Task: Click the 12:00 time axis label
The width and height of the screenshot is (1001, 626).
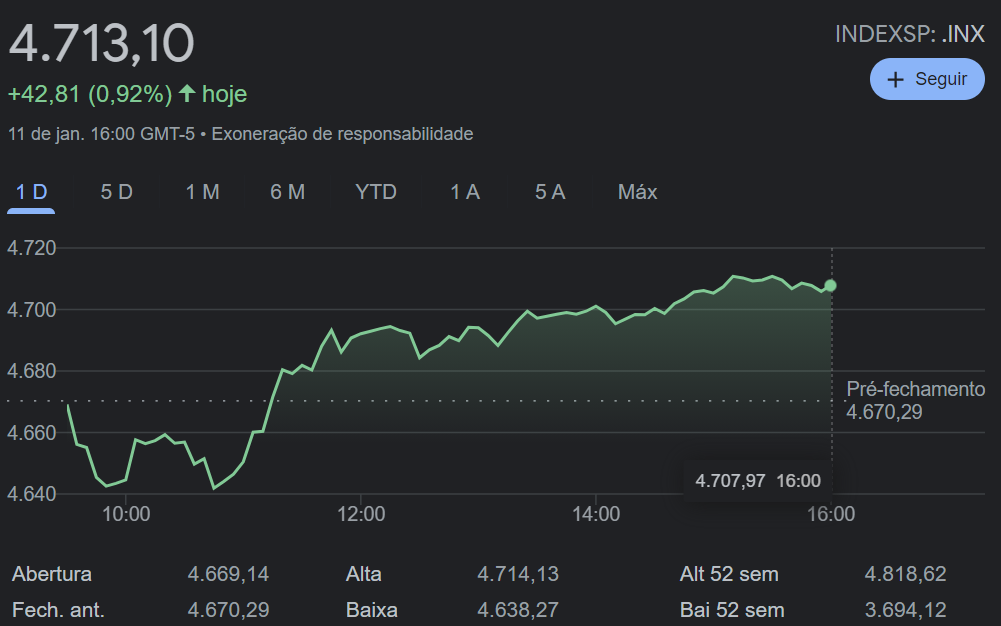Action: pos(361,515)
